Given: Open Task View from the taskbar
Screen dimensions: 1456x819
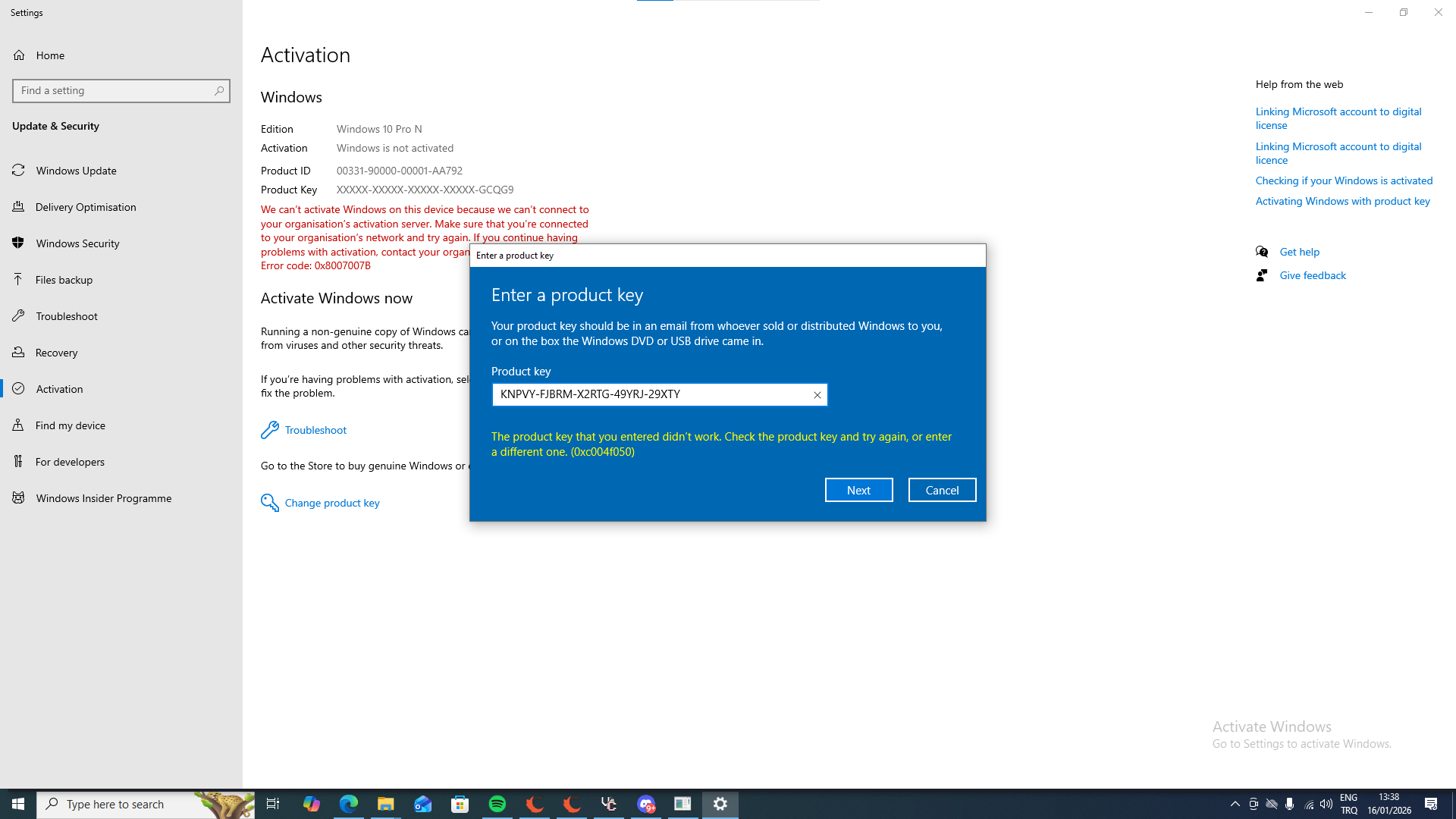Looking at the screenshot, I should (273, 804).
